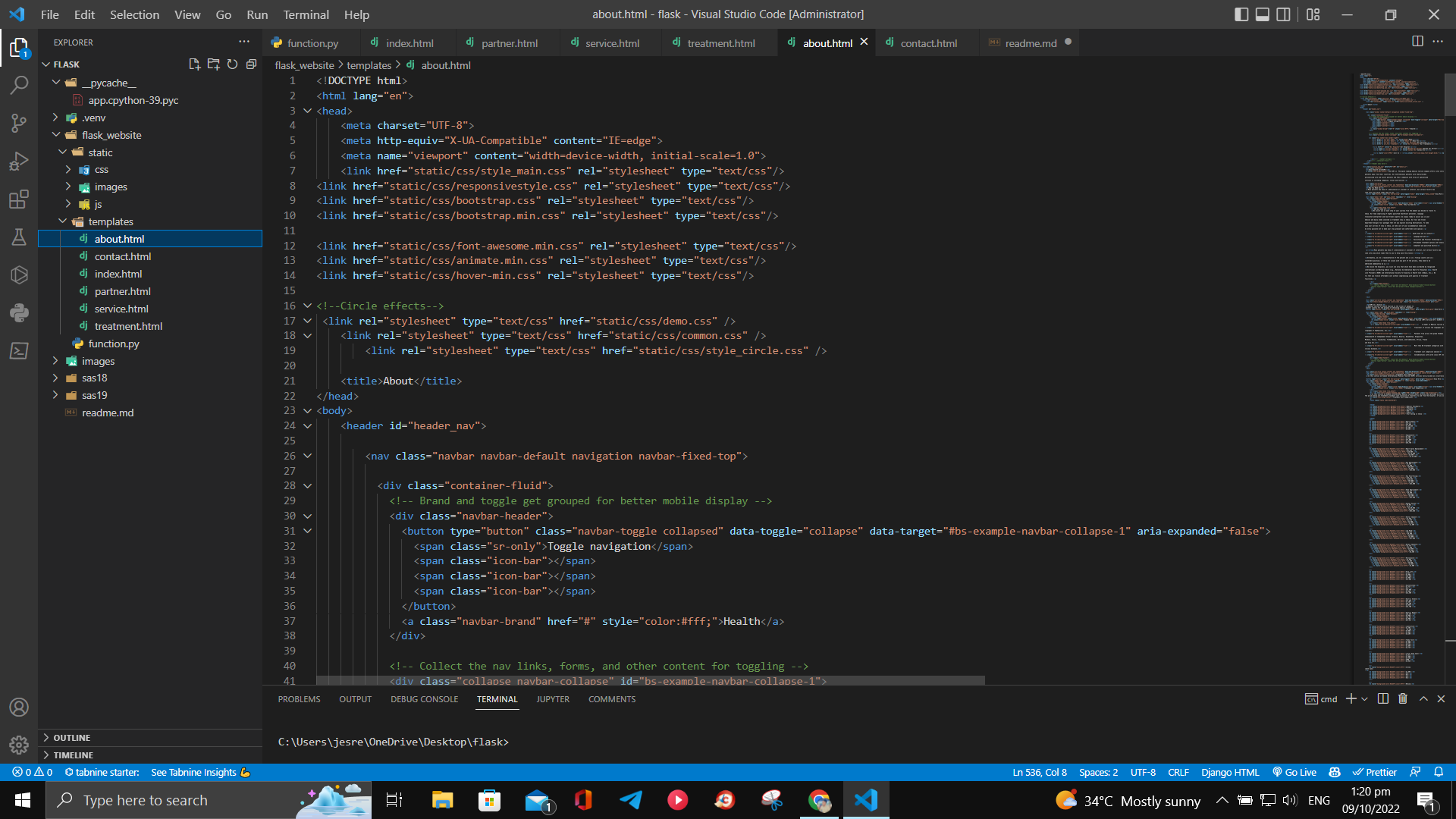Viewport: 1456px width, 819px height.
Task: Toggle the Panel visibility
Action: click(1262, 14)
